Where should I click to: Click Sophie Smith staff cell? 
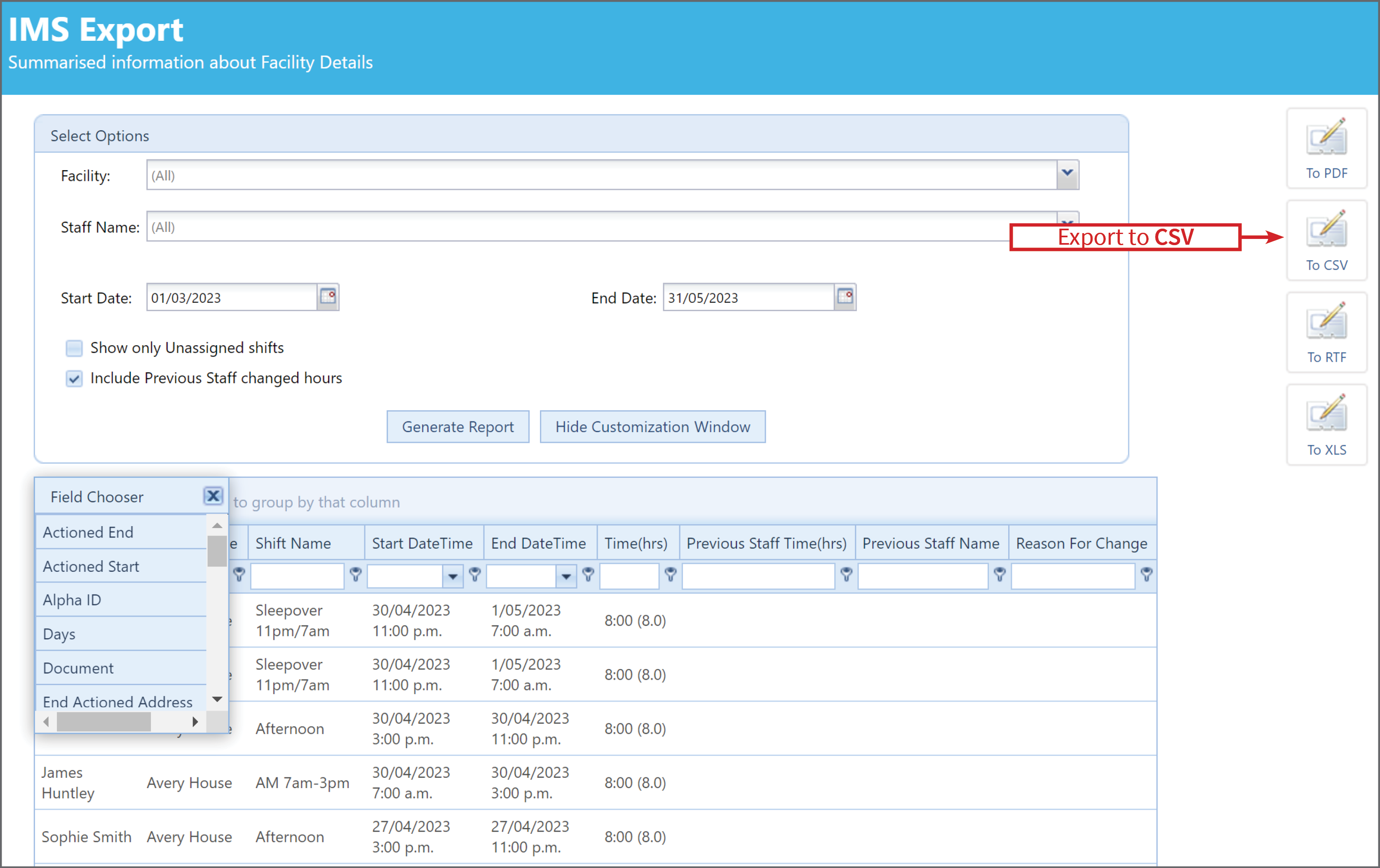(x=87, y=837)
